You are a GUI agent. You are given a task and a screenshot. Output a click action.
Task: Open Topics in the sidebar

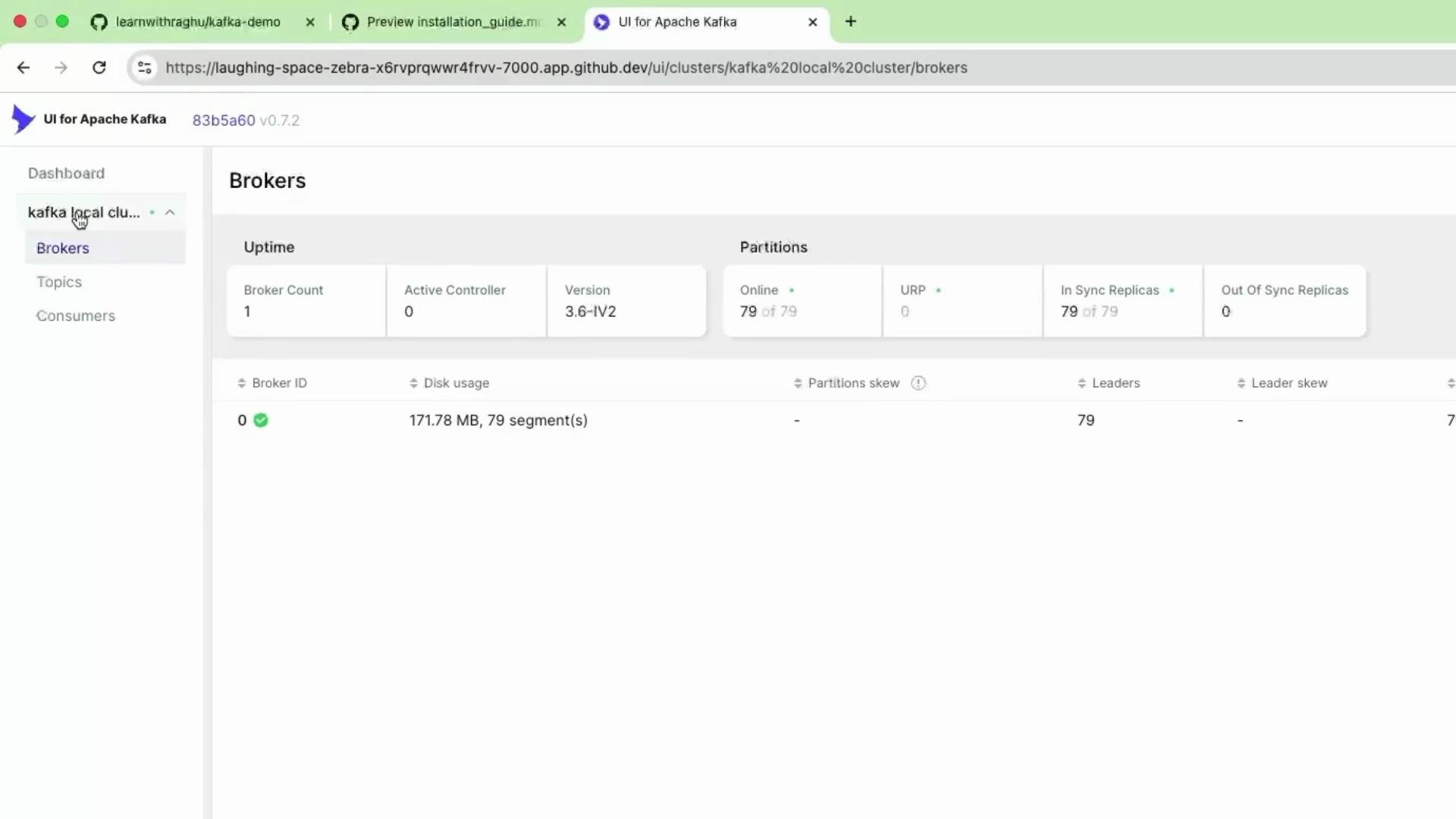[59, 282]
